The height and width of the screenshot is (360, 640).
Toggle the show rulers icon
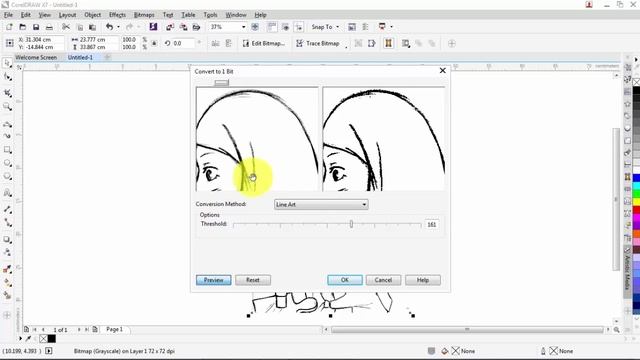coord(272,27)
